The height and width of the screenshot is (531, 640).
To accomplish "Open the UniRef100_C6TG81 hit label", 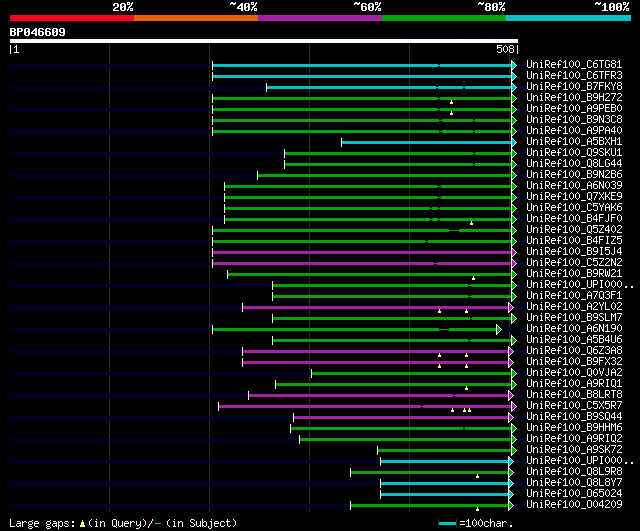I will tap(574, 64).
